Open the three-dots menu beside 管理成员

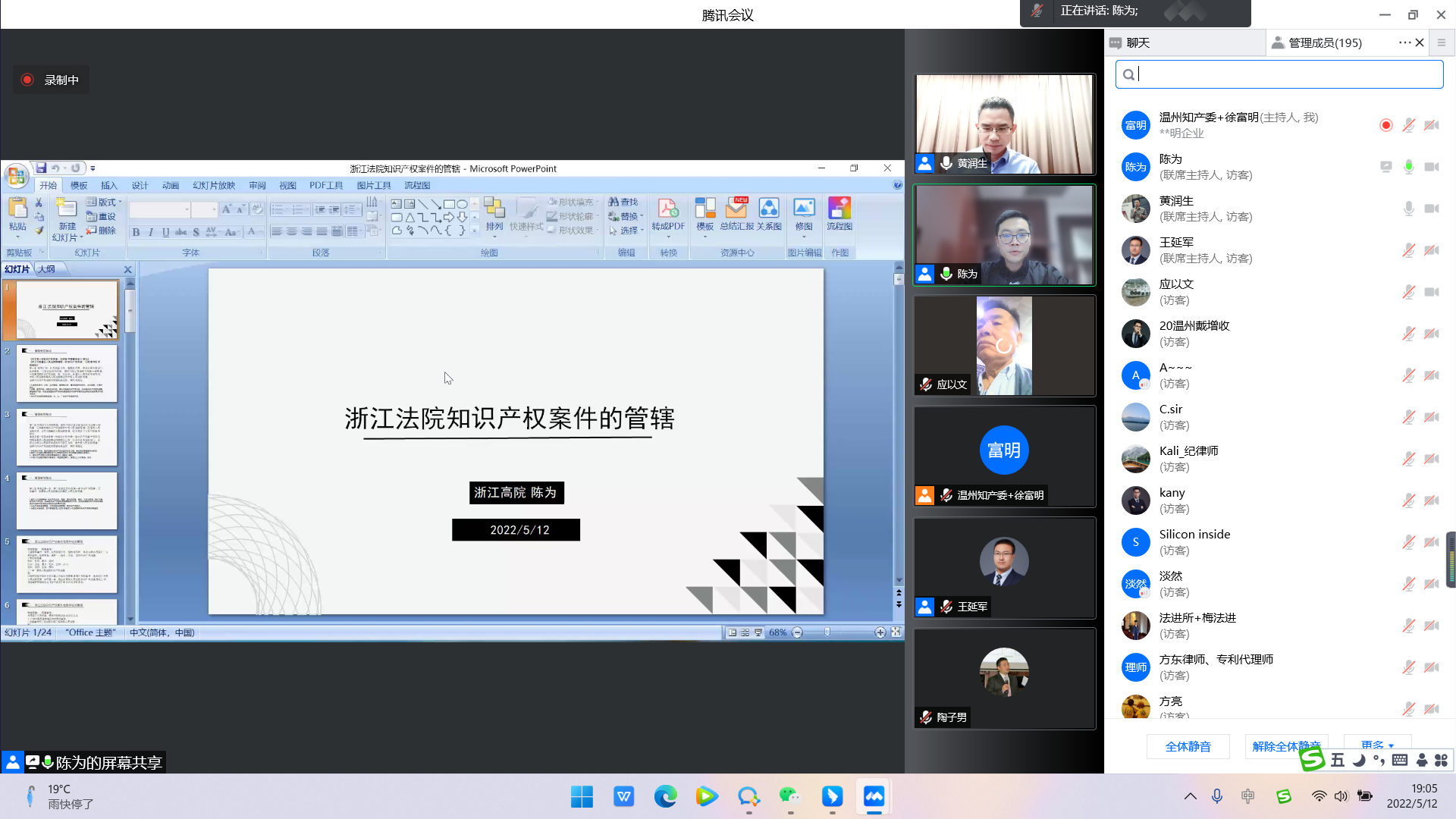click(x=1404, y=42)
